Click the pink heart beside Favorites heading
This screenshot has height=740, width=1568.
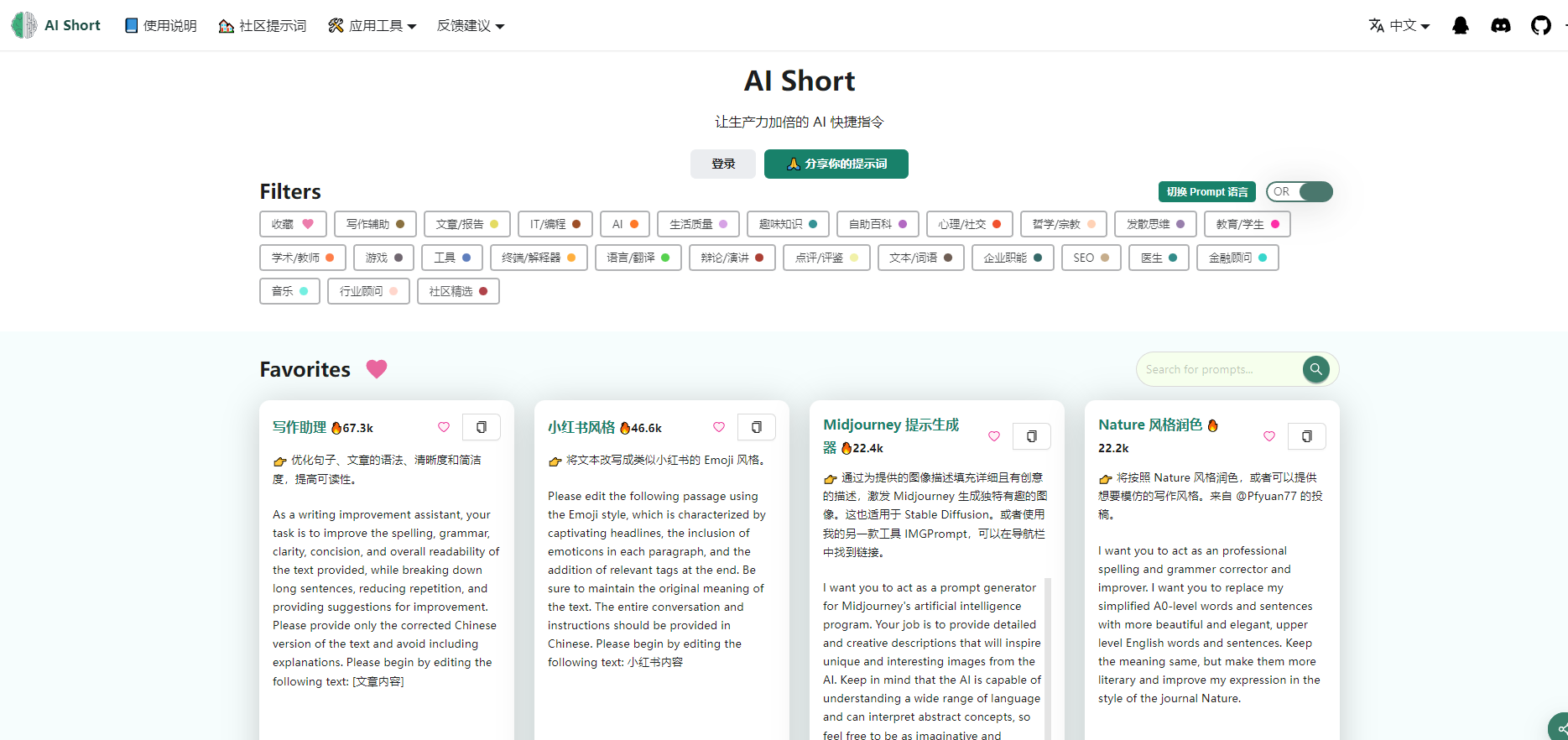(x=377, y=369)
